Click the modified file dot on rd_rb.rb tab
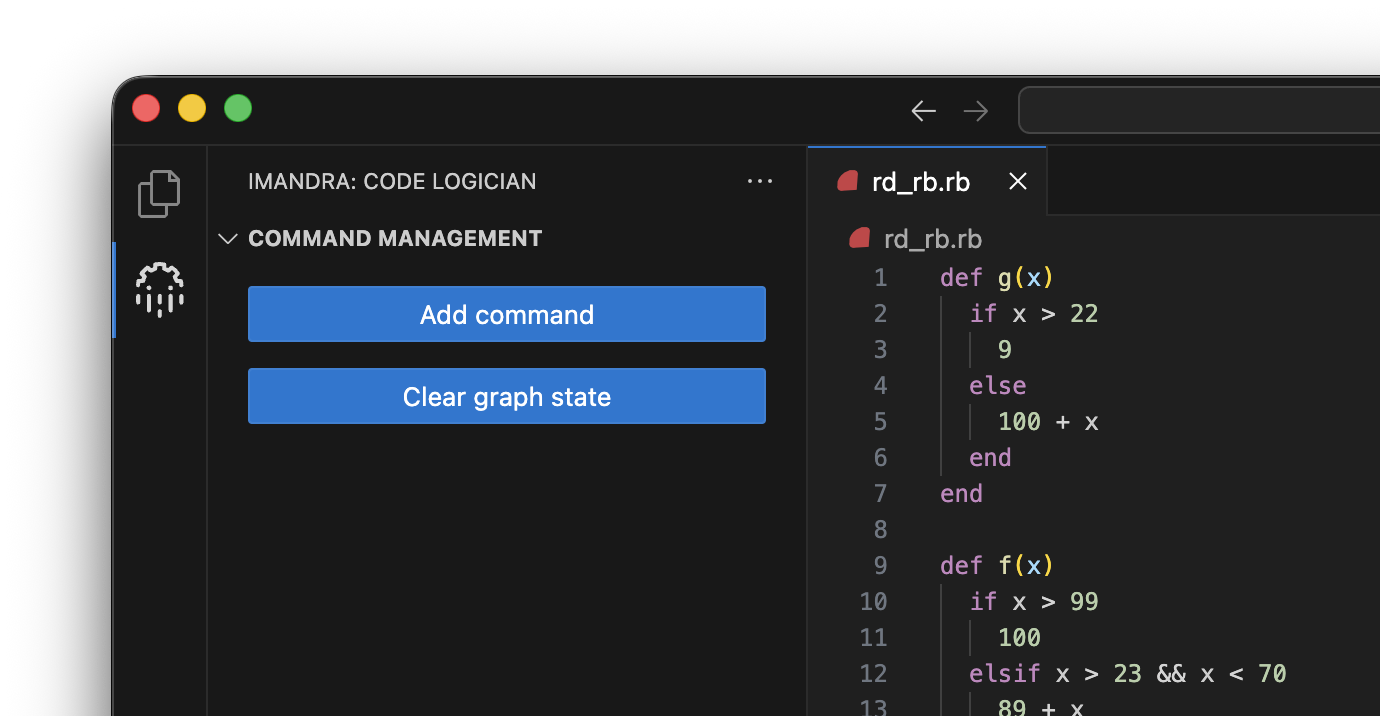Screen dimensions: 1380x716 click(847, 181)
